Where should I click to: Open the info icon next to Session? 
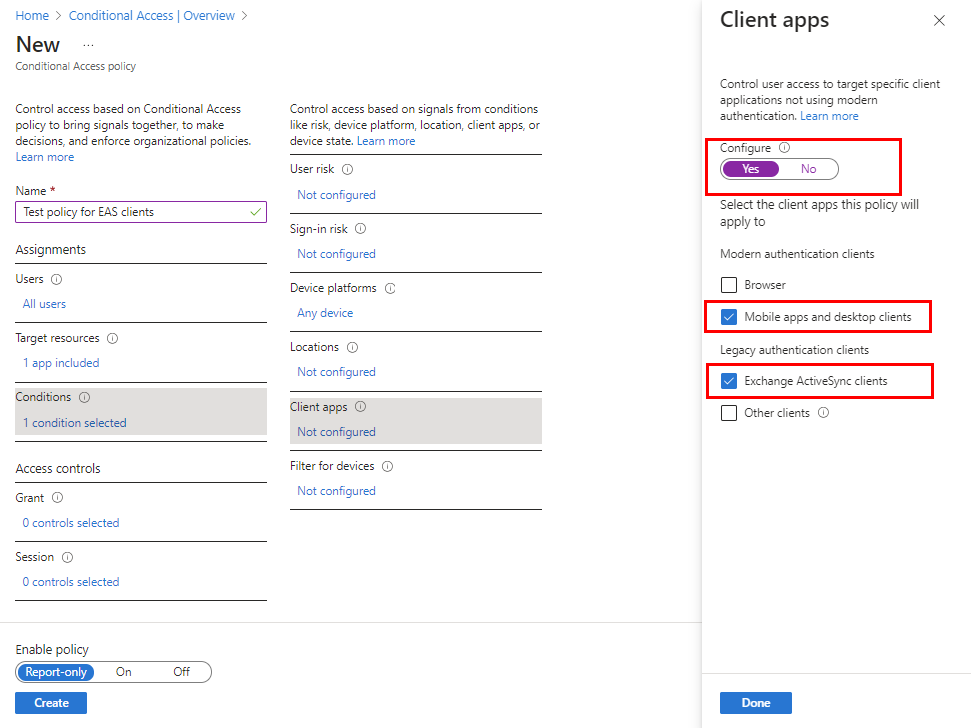[x=67, y=557]
